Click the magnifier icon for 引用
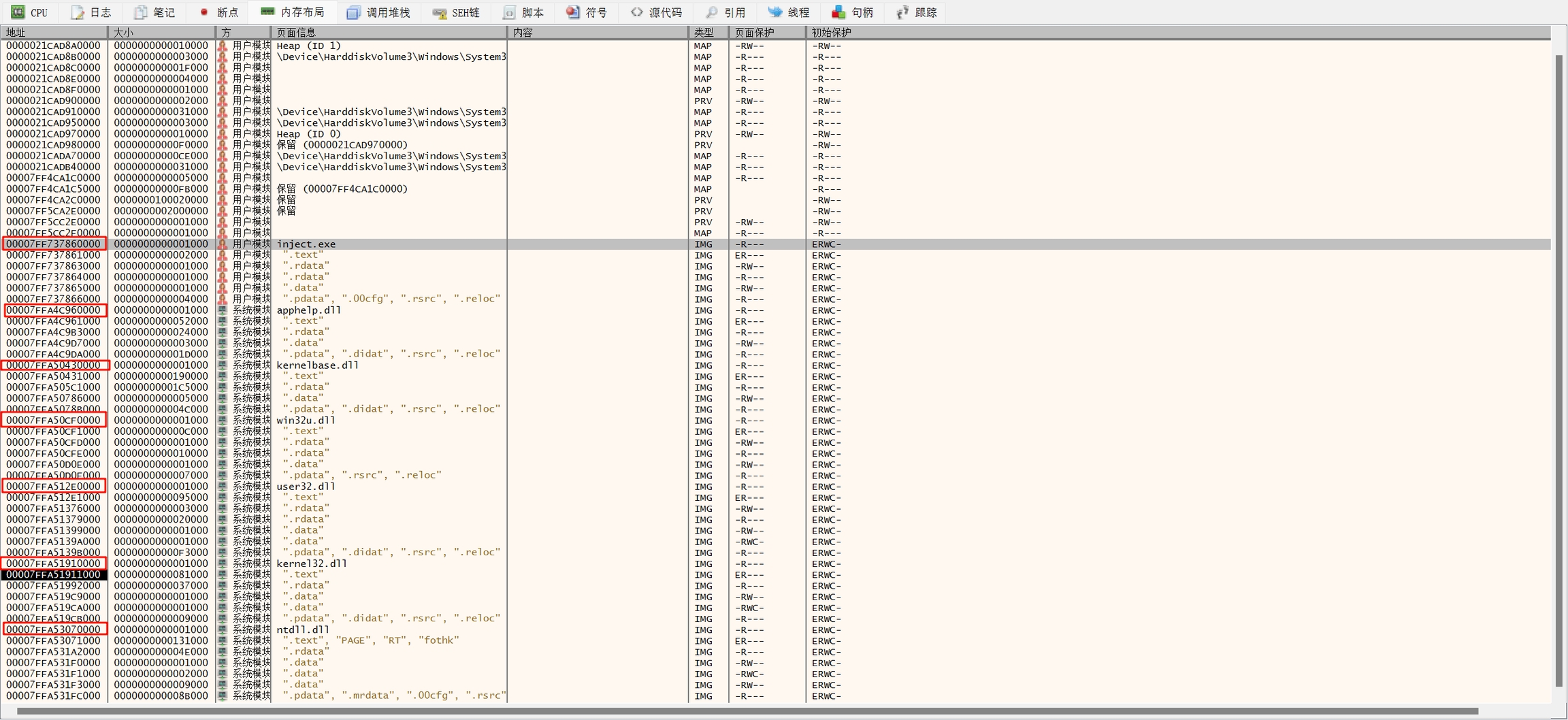This screenshot has height=720, width=1568. [711, 12]
